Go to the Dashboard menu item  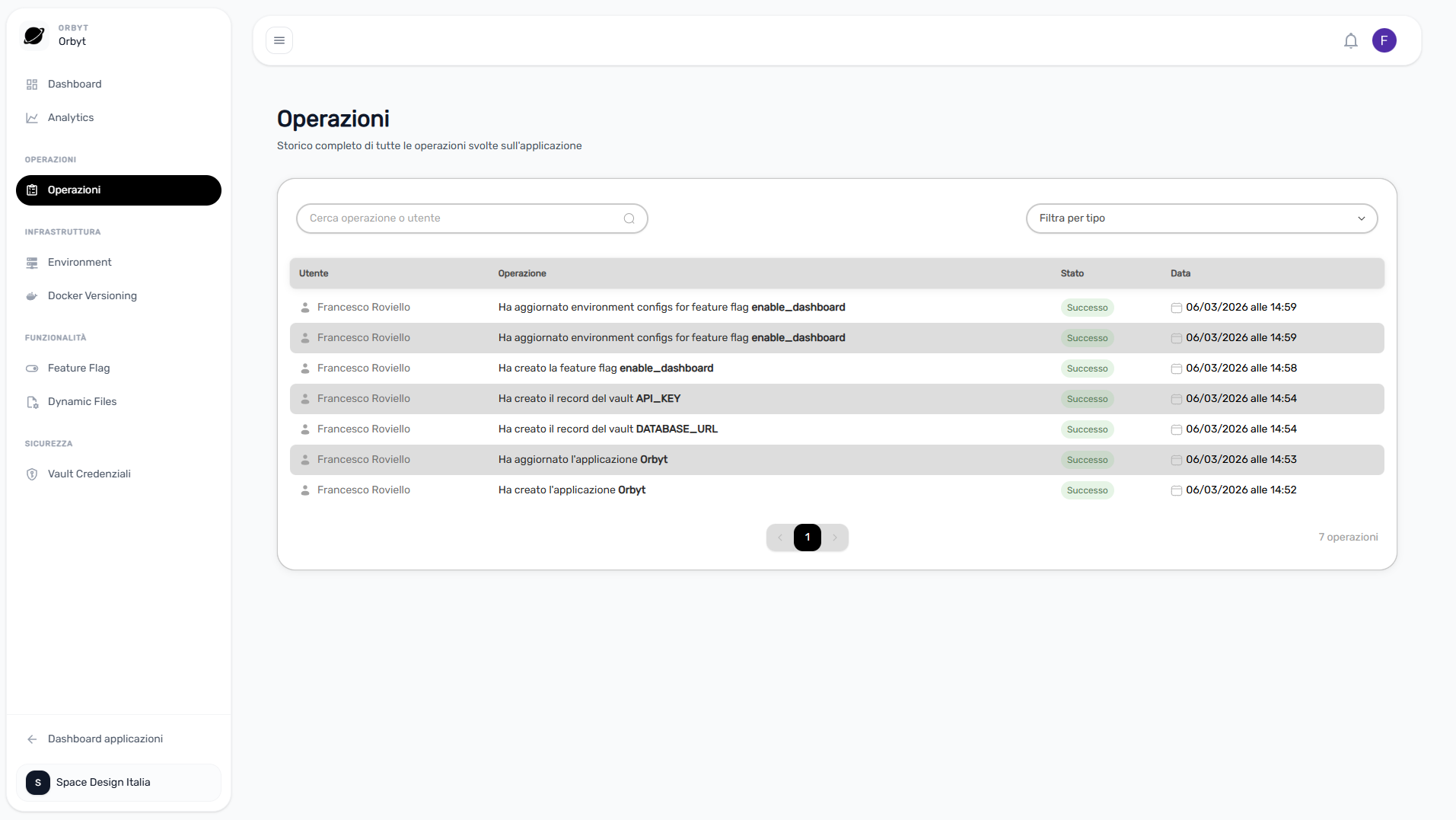(x=119, y=85)
